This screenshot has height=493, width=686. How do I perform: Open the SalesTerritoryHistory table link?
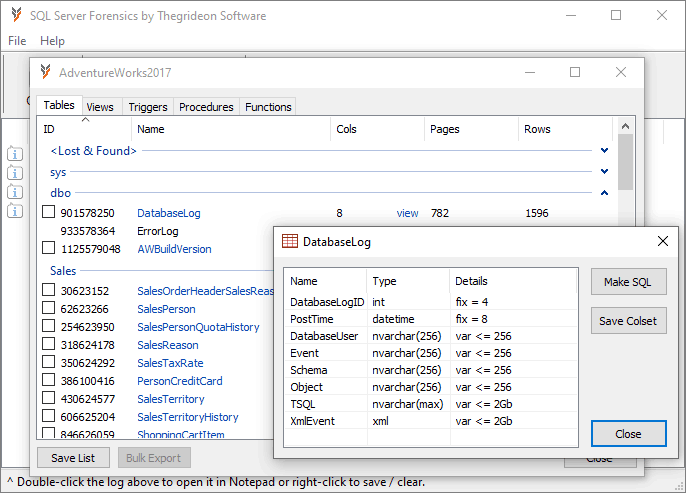(188, 416)
